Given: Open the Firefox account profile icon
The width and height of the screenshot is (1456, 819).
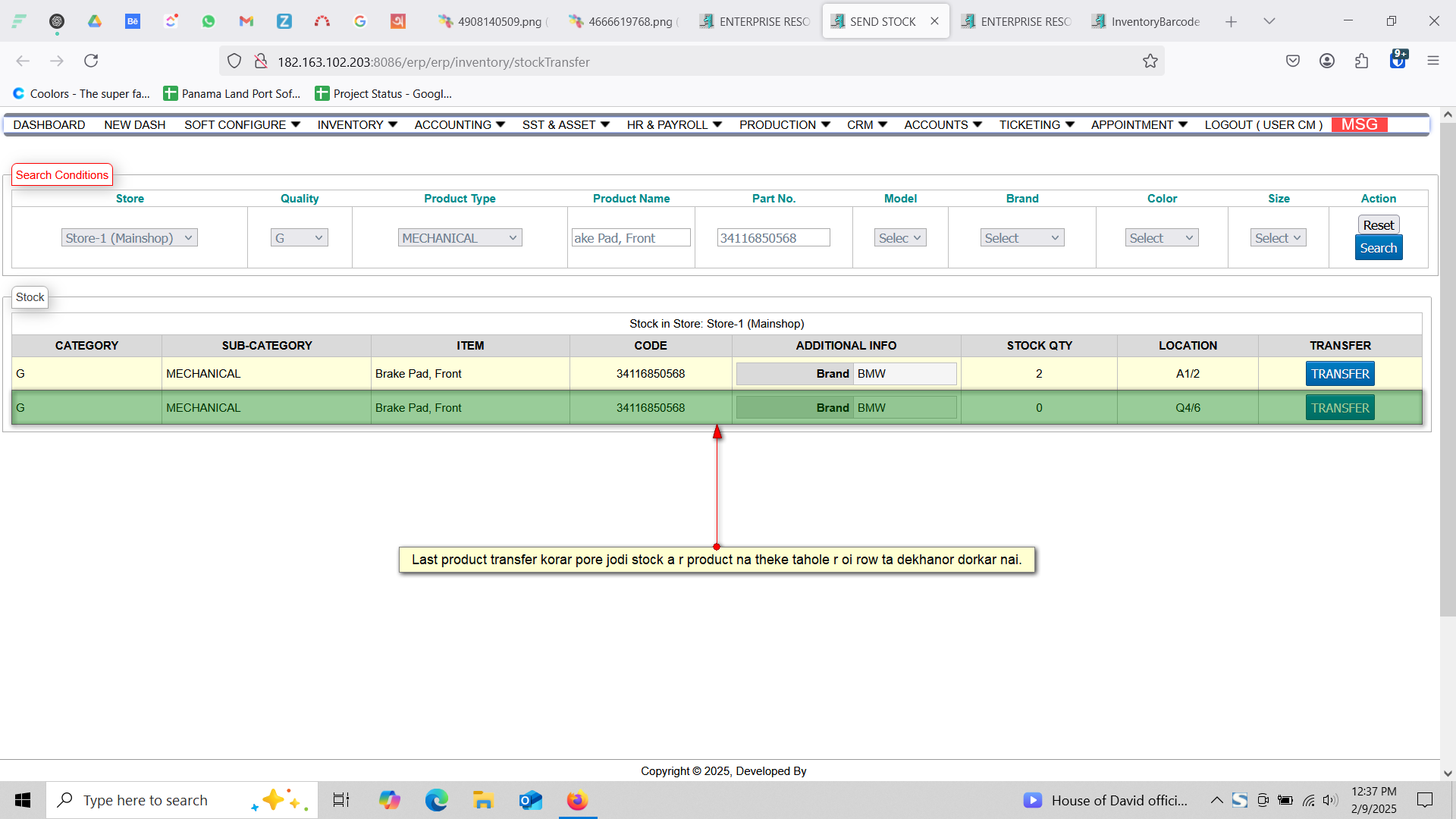Looking at the screenshot, I should (1326, 61).
